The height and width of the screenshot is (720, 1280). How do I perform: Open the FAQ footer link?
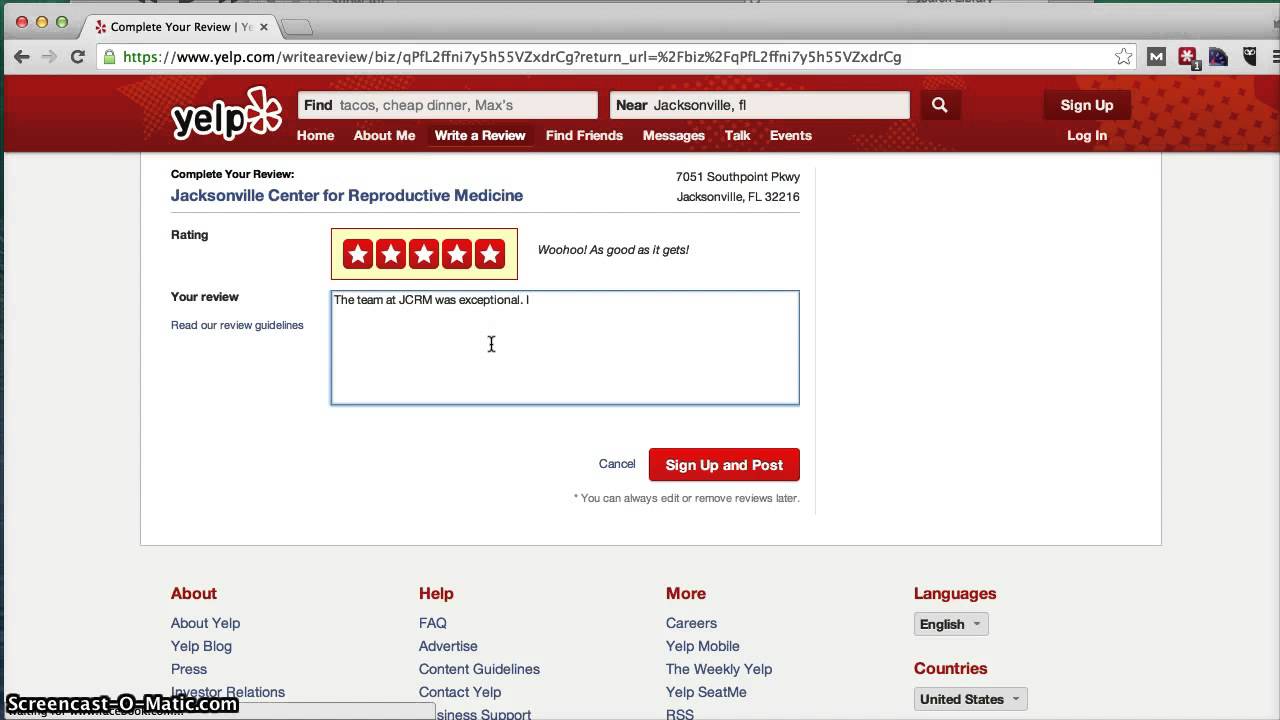point(433,623)
